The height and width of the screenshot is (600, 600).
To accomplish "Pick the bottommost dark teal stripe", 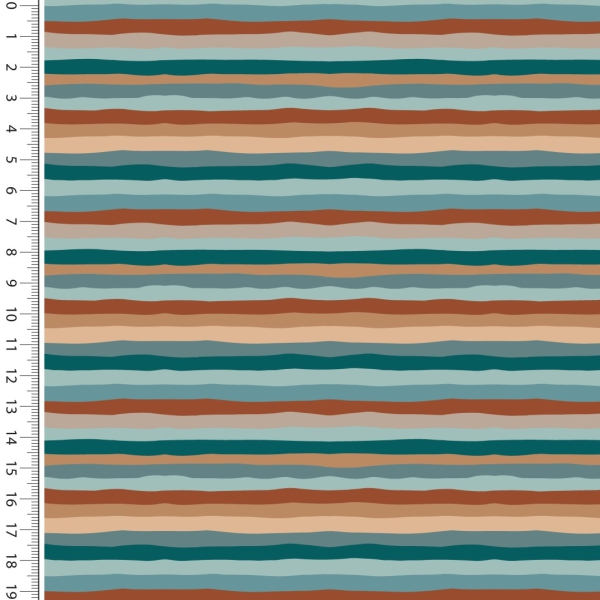I will point(320,551).
